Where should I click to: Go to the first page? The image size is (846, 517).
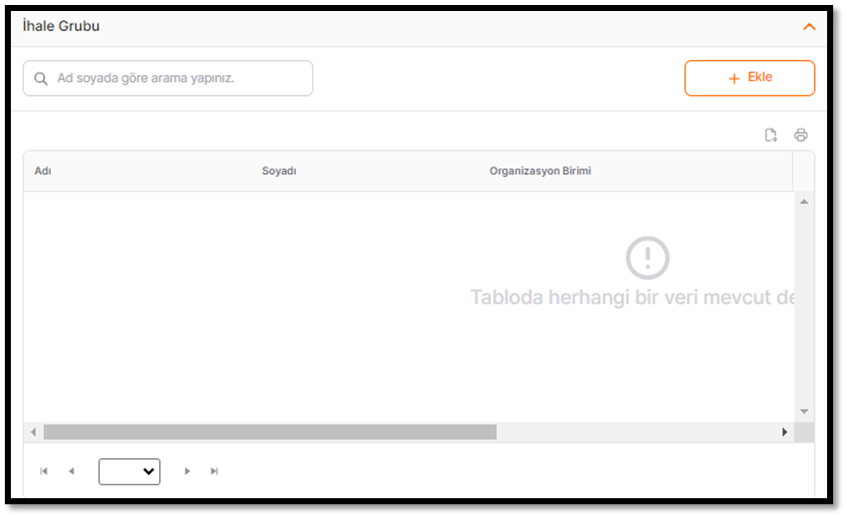(44, 471)
